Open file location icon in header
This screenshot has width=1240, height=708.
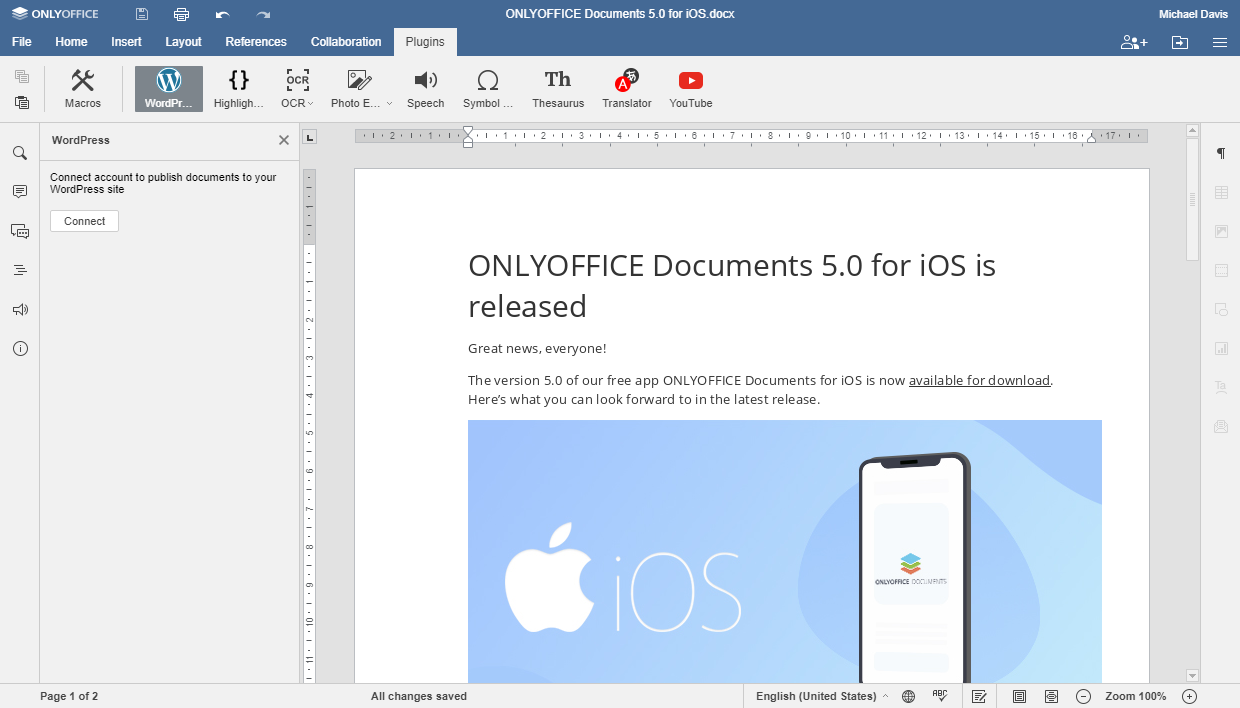(x=1180, y=42)
